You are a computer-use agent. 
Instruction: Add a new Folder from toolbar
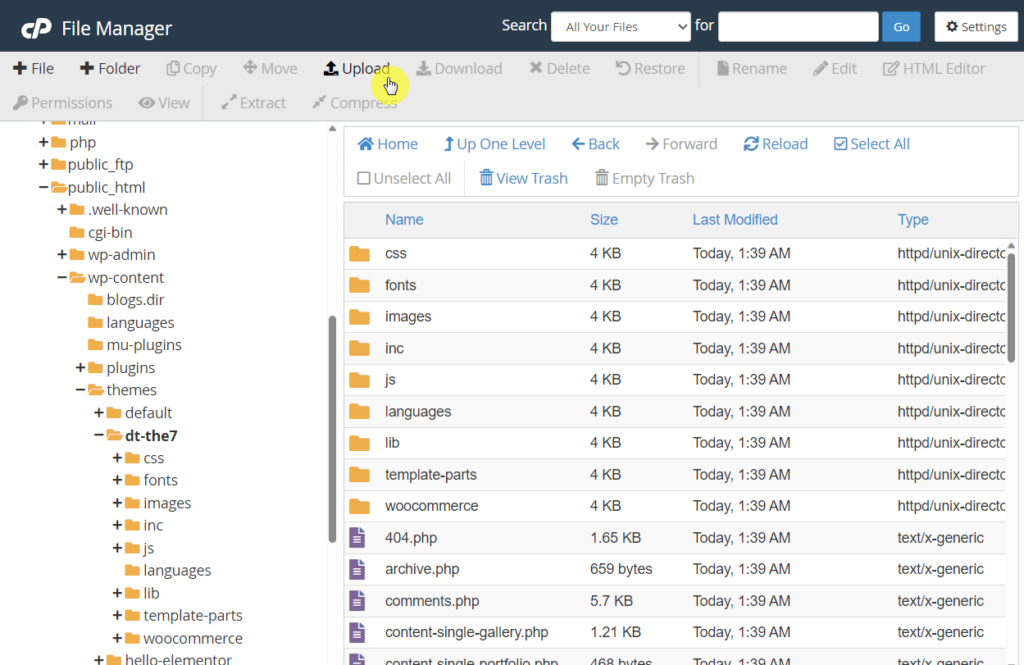110,68
